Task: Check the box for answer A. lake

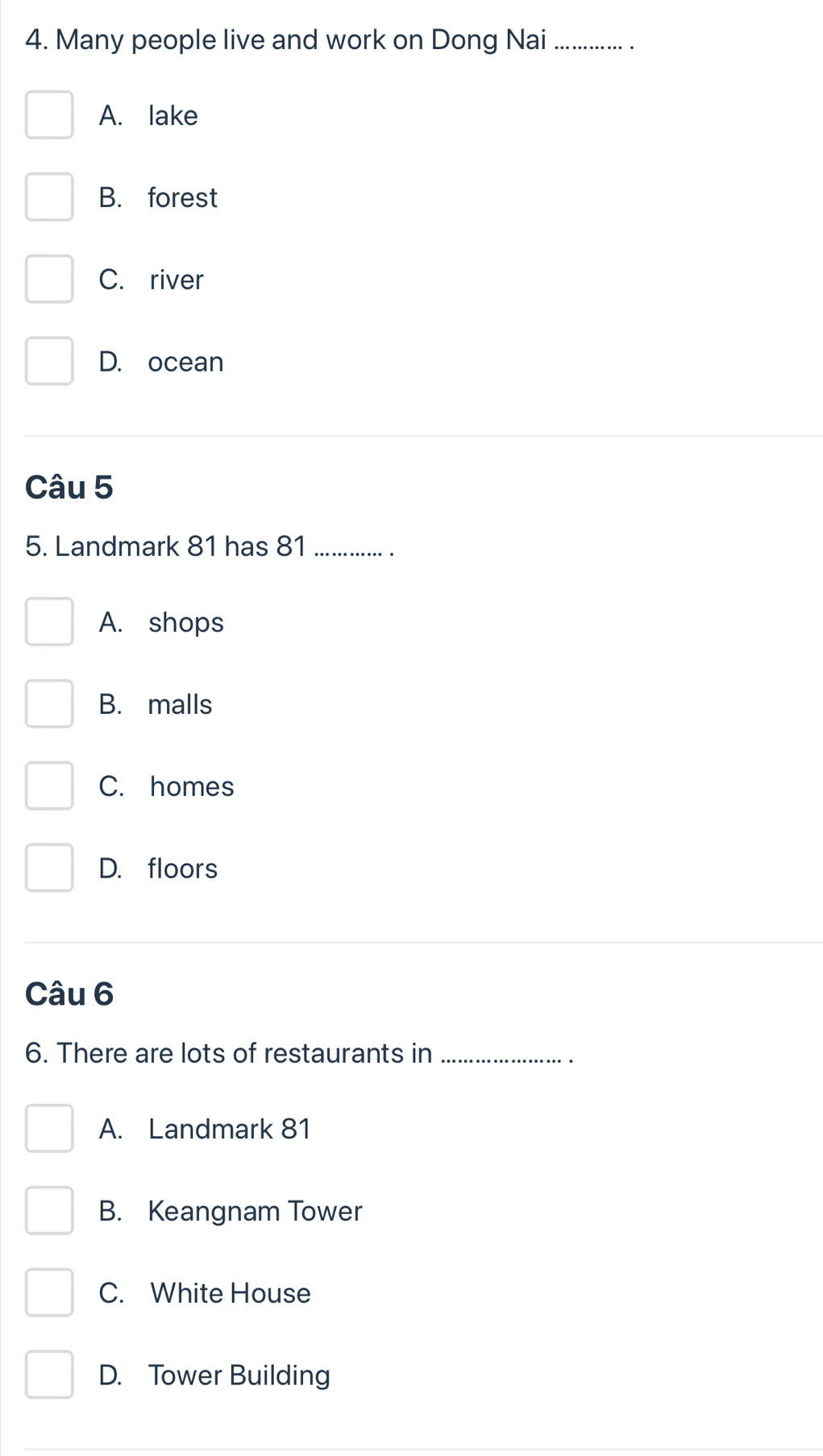Action: coord(49,115)
